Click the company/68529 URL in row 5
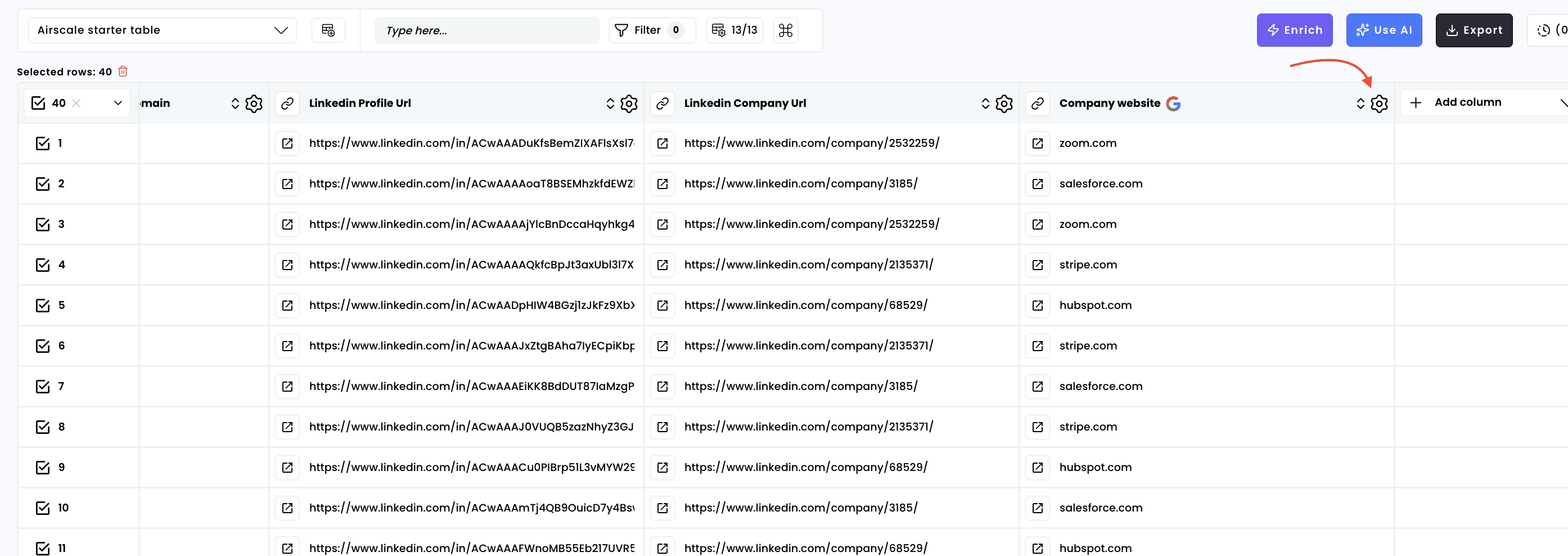Viewport: 1568px width, 556px height. point(805,305)
